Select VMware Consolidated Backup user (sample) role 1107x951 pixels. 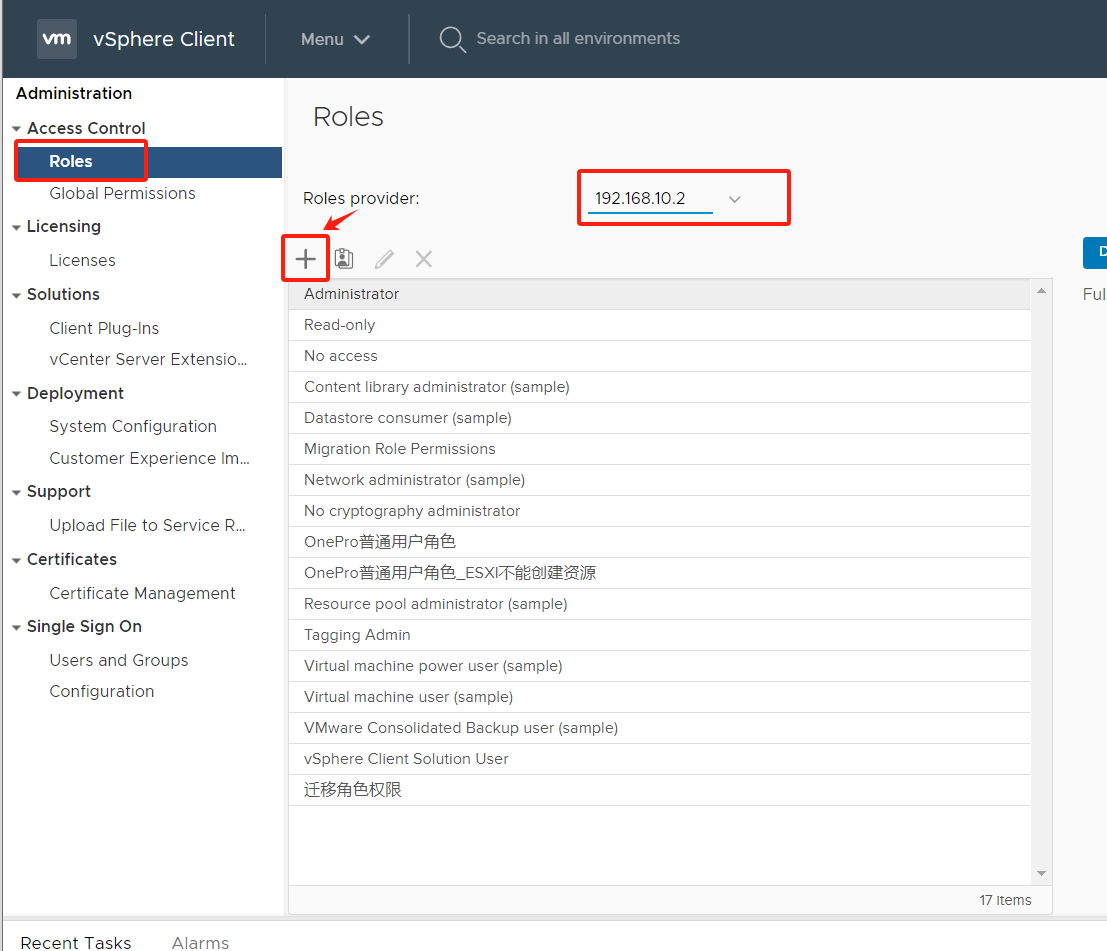[659, 729]
